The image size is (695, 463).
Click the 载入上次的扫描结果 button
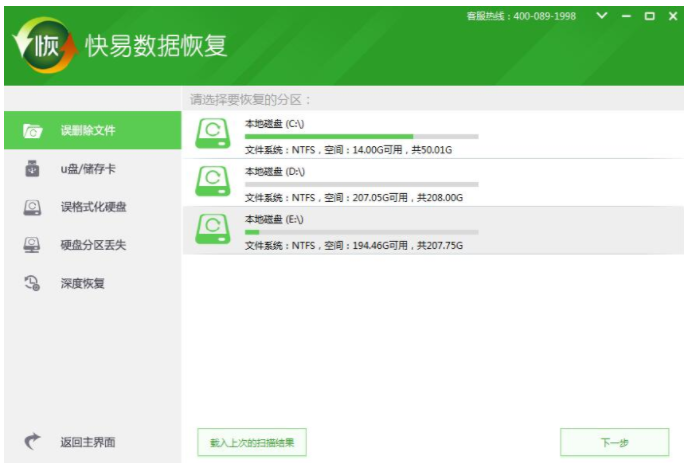(252, 442)
